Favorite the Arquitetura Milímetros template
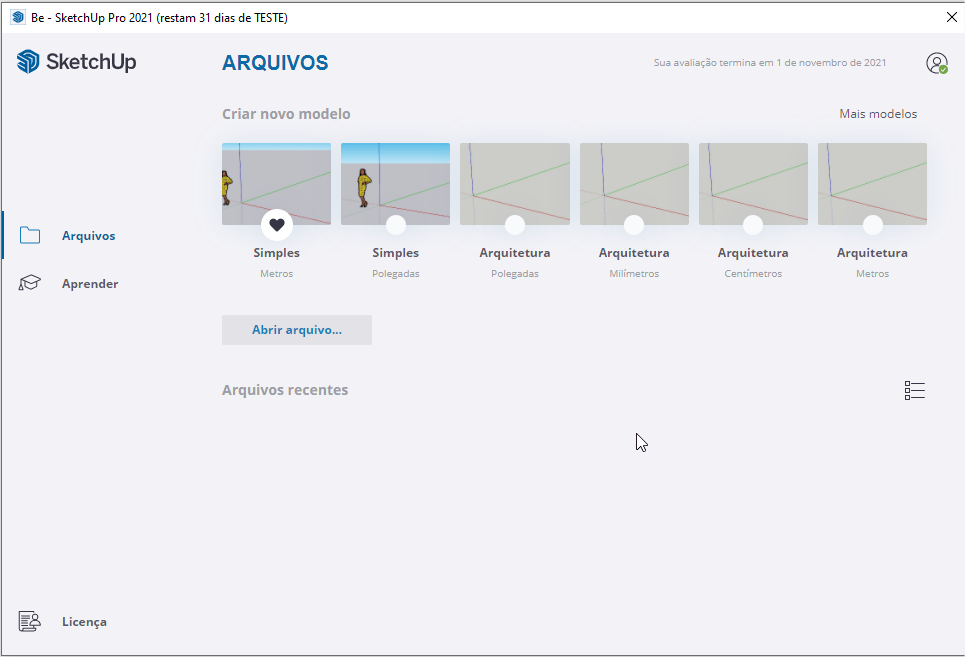The height and width of the screenshot is (657, 965). 634,225
